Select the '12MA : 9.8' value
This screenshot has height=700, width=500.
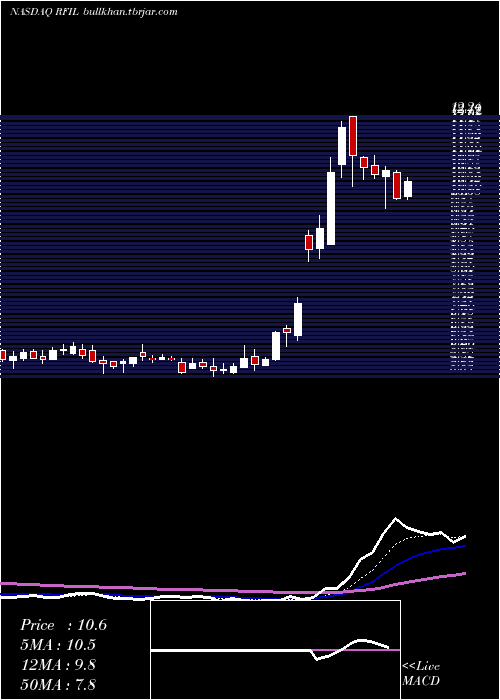pyautogui.click(x=58, y=665)
